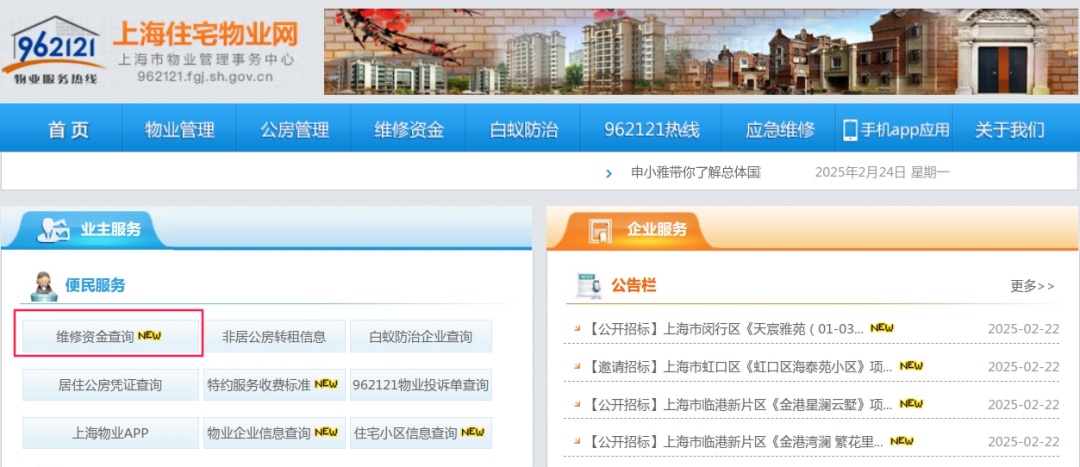Click 更多>> in 公告栏
Screen dimensions: 1080x467
tap(1032, 286)
